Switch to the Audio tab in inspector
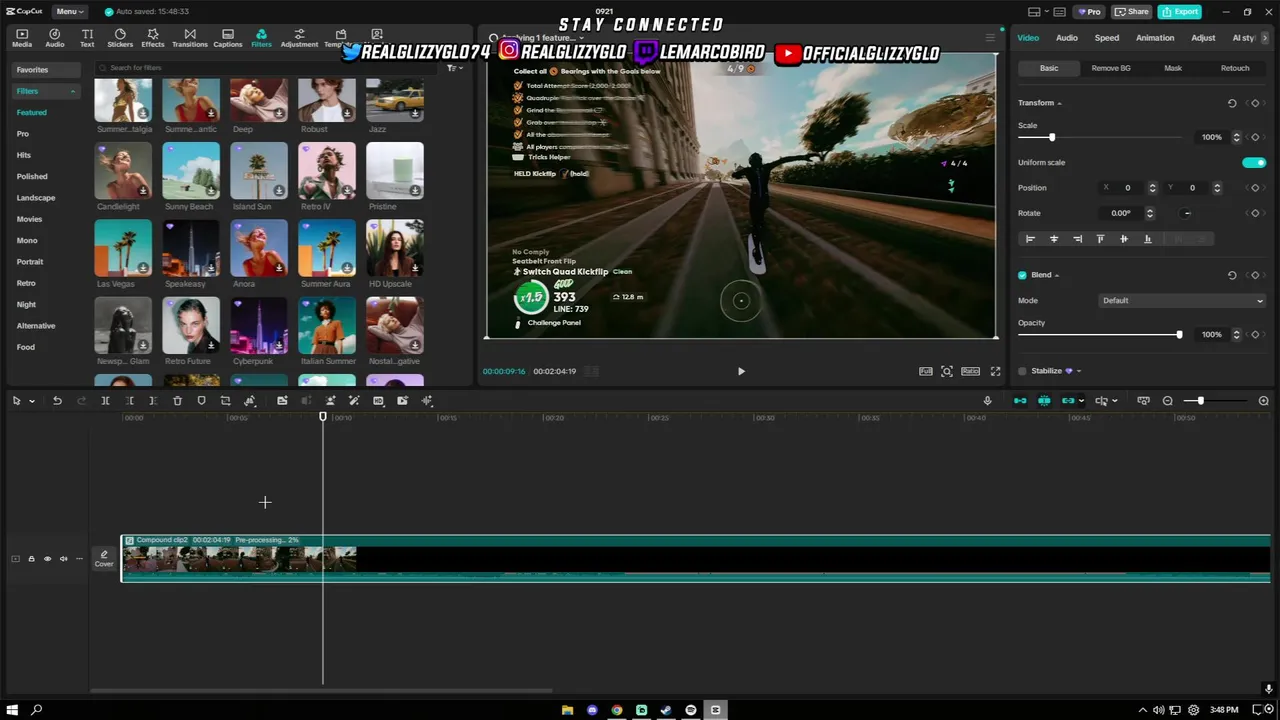This screenshot has width=1280, height=720. (1067, 38)
